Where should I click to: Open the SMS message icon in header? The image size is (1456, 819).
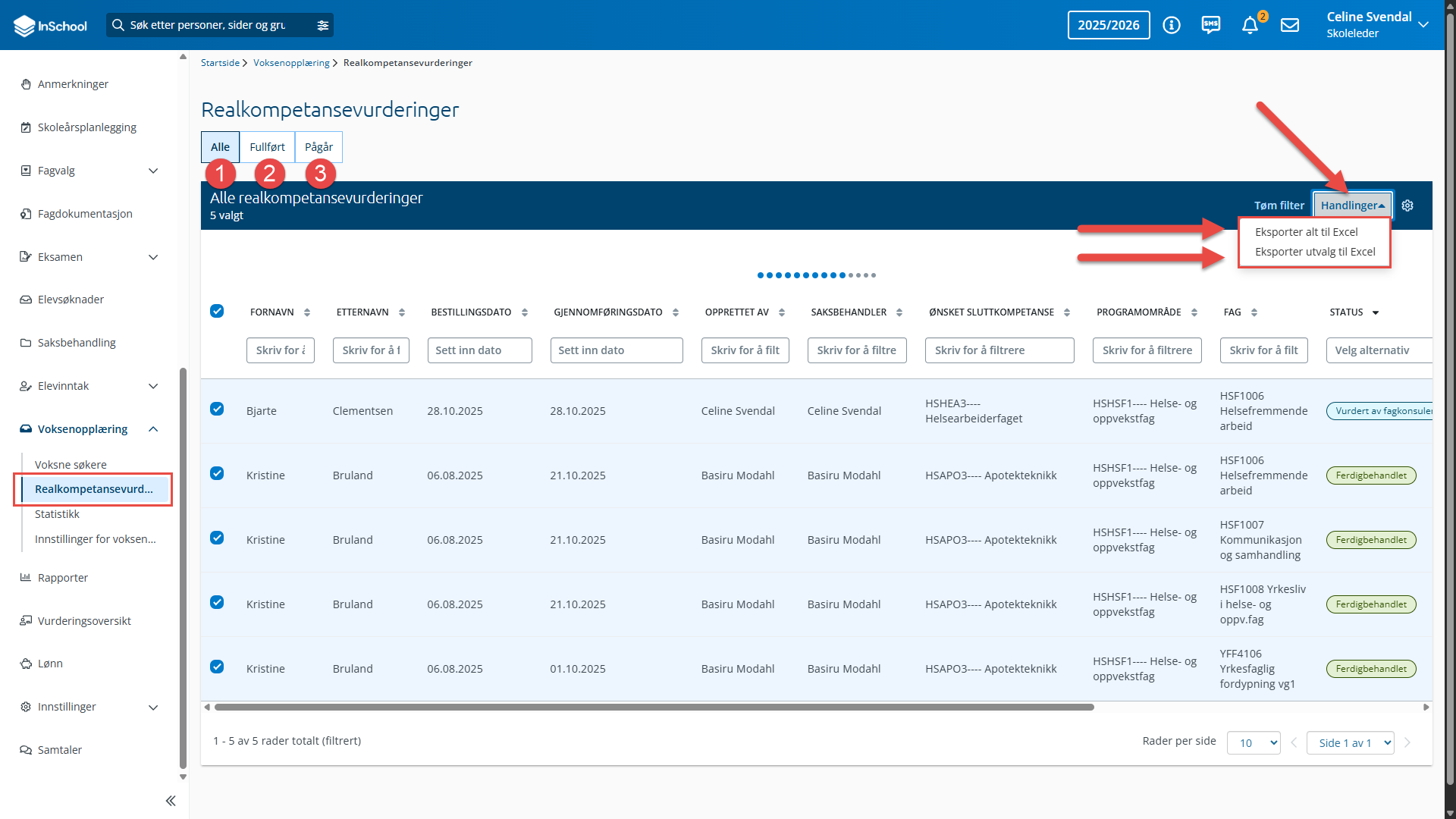coord(1211,25)
